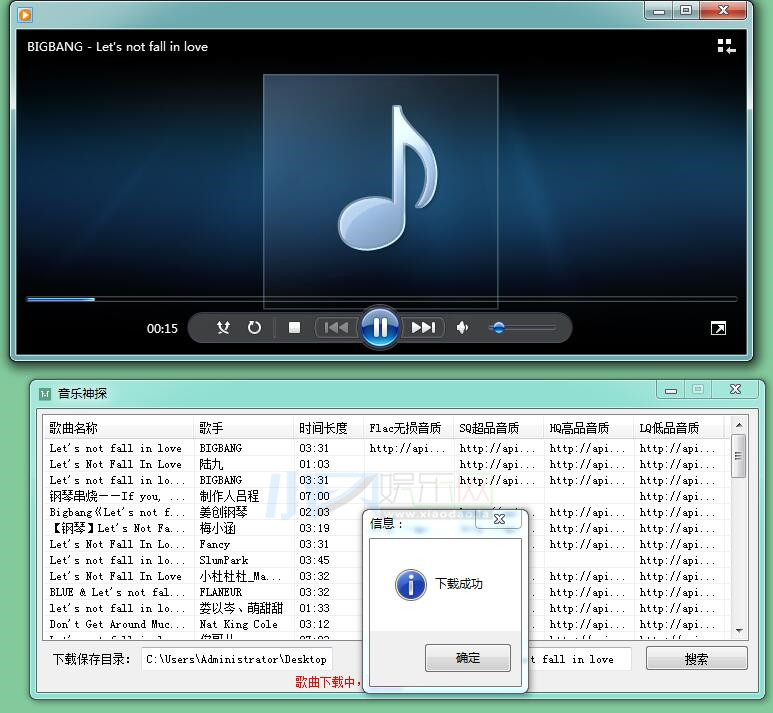The height and width of the screenshot is (713, 773).
Task: Click the 音乐神探 window icon
Action: (x=45, y=393)
